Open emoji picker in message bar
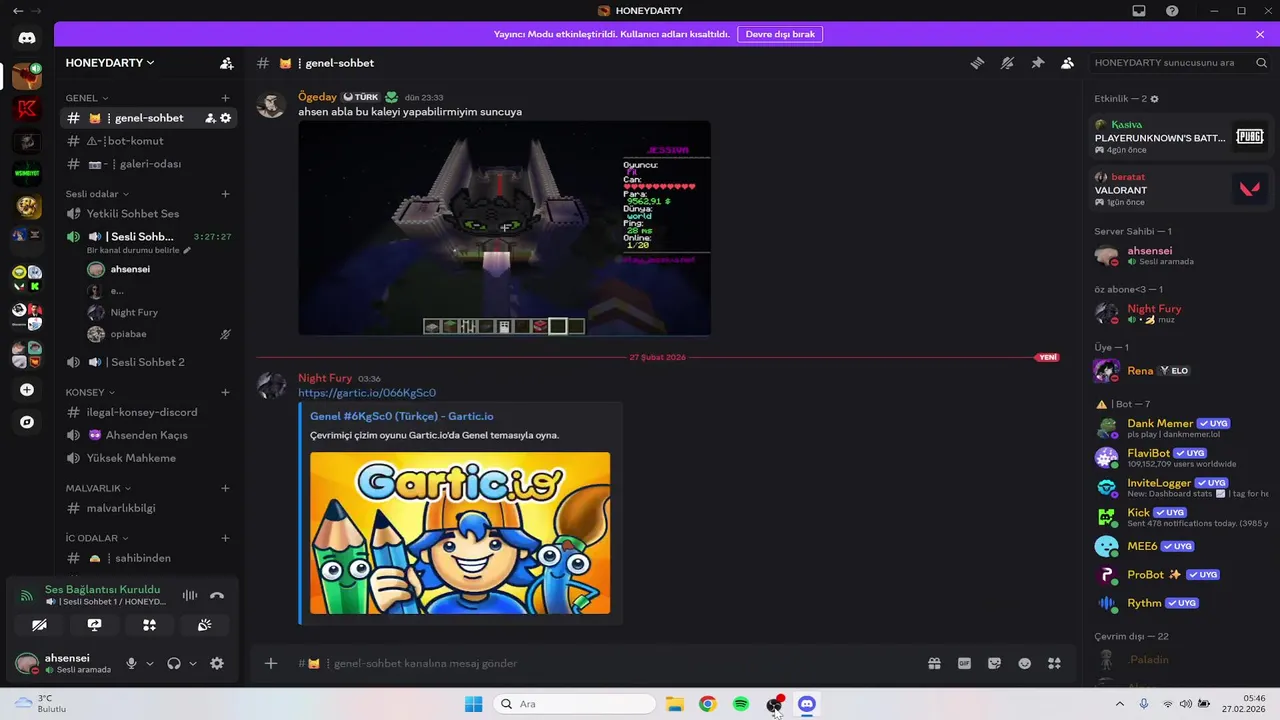 1024,663
